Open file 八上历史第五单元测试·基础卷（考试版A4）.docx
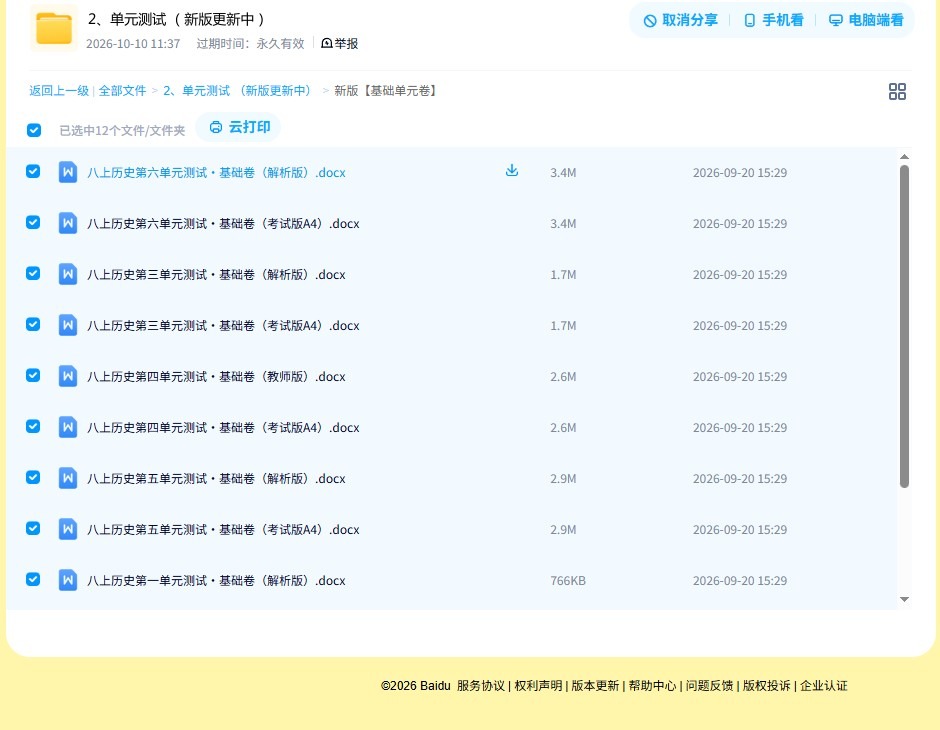Image resolution: width=940 pixels, height=730 pixels. [223, 529]
